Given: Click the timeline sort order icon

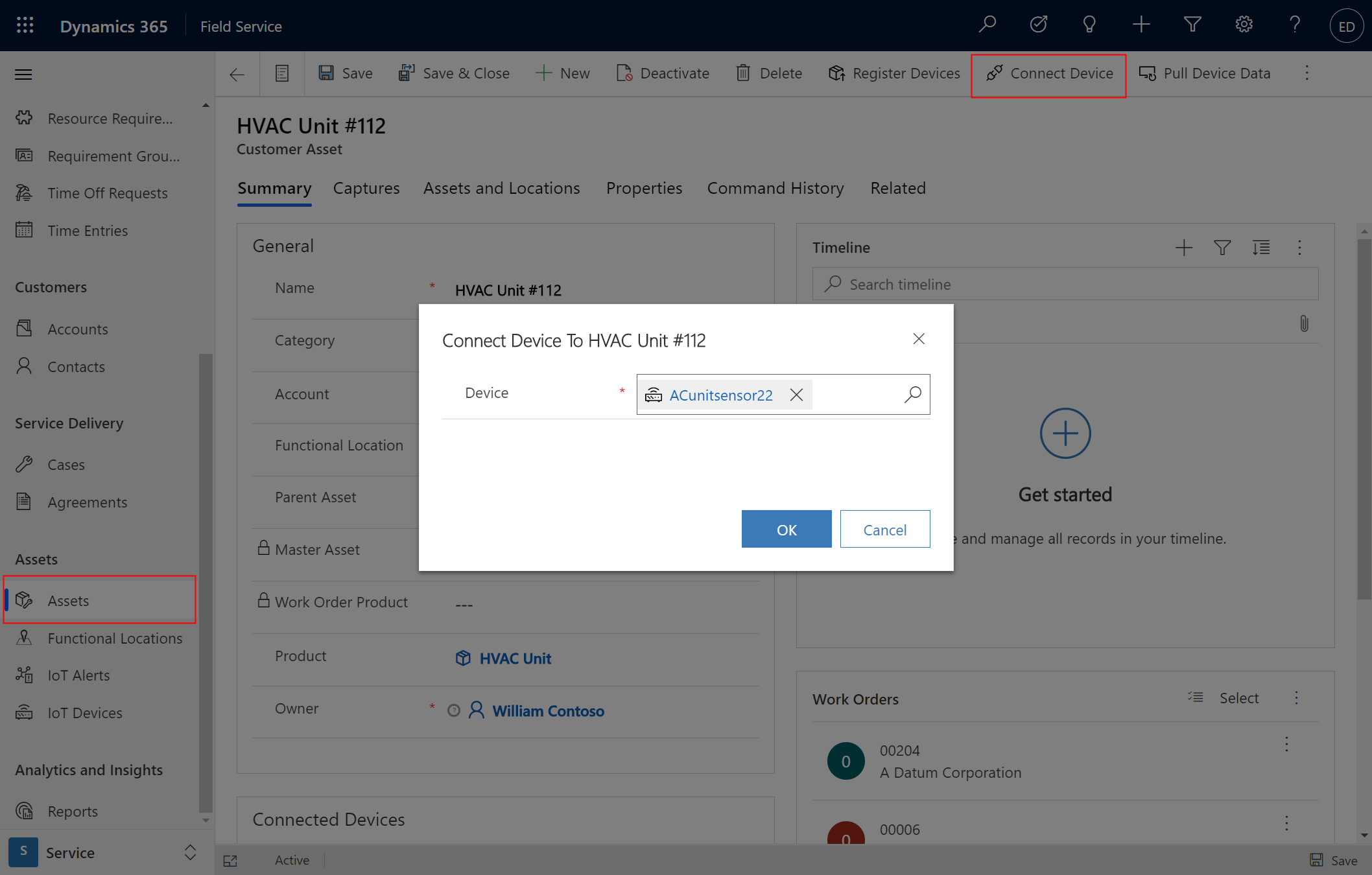Looking at the screenshot, I should click(1261, 248).
